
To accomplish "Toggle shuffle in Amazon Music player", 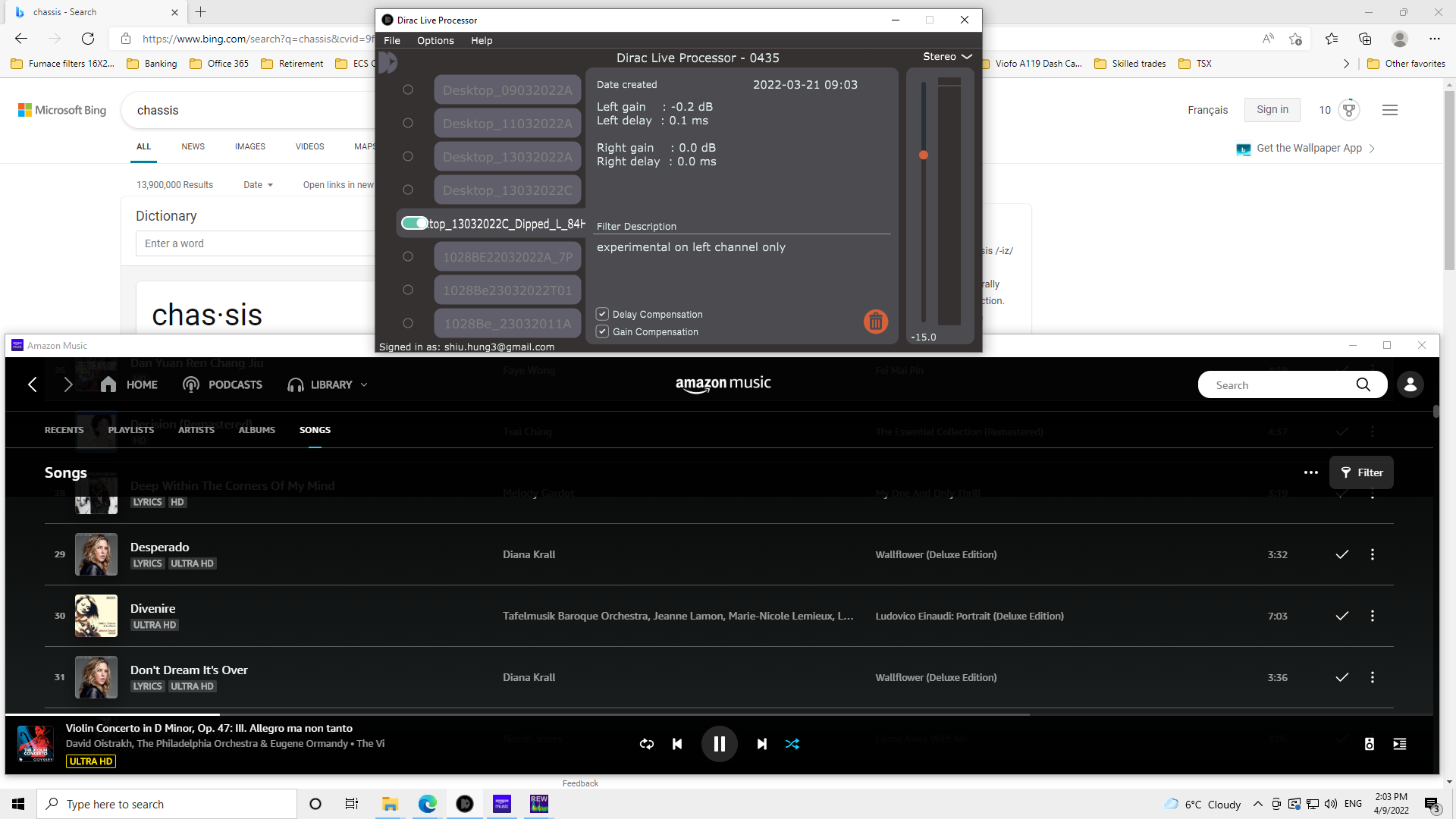I will (792, 744).
